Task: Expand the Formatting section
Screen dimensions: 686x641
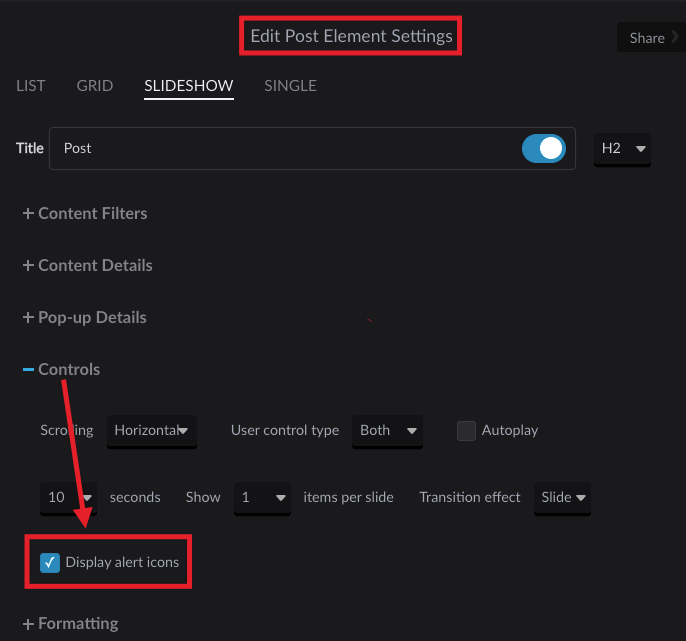Action: (x=70, y=623)
